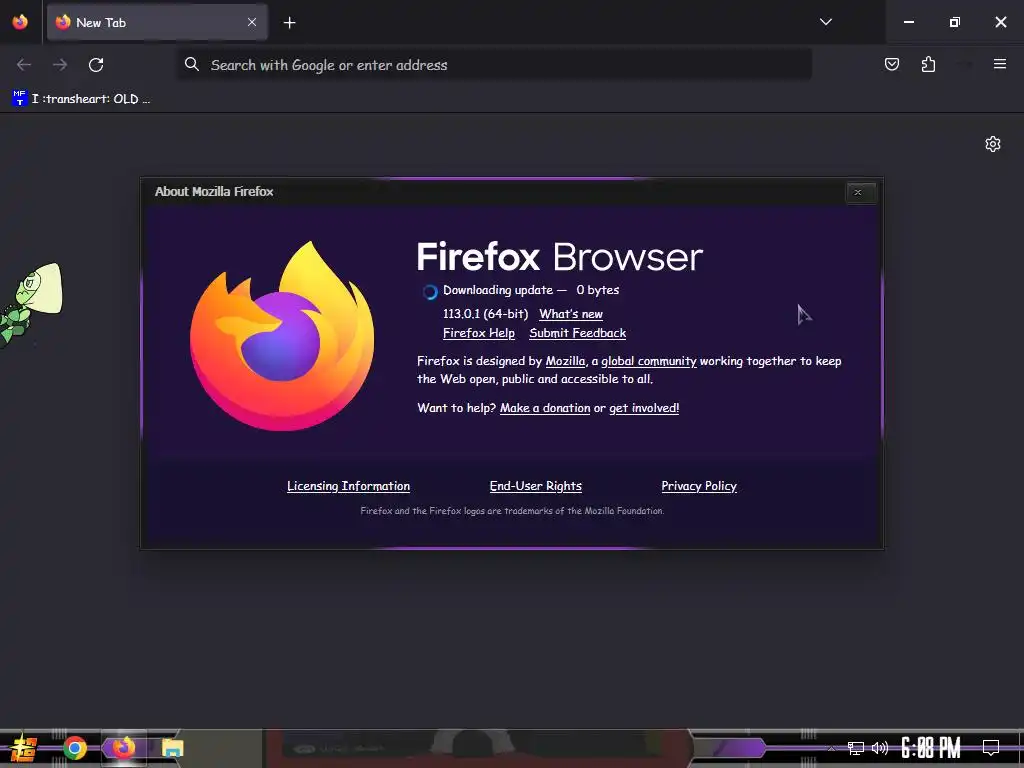Open Save to Pocket button

pyautogui.click(x=891, y=64)
